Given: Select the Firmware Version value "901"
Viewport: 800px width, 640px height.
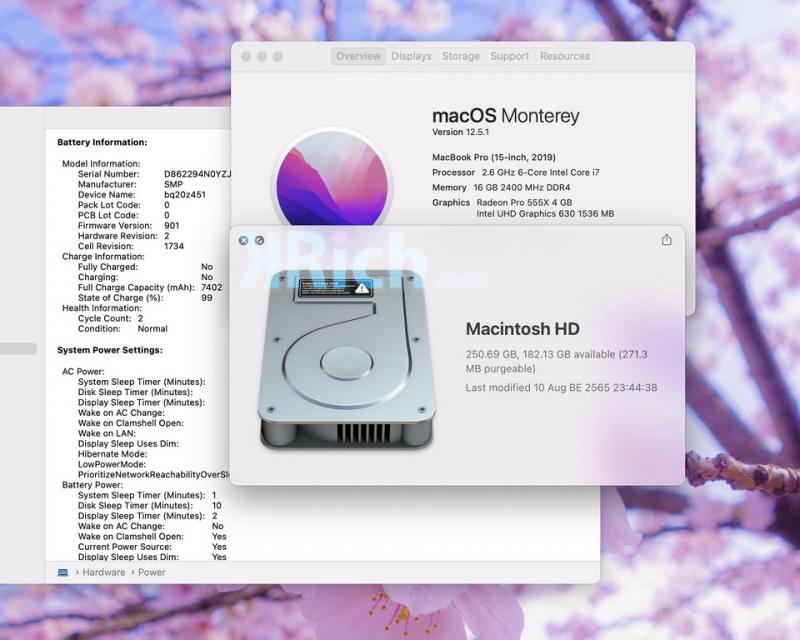Looking at the screenshot, I should 171,226.
